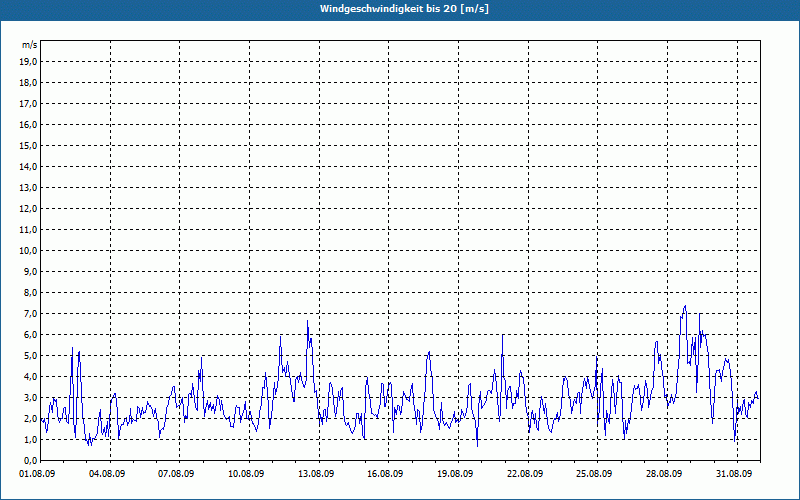
Task: Click the y-axis label 11,0
Action: pyautogui.click(x=29, y=230)
